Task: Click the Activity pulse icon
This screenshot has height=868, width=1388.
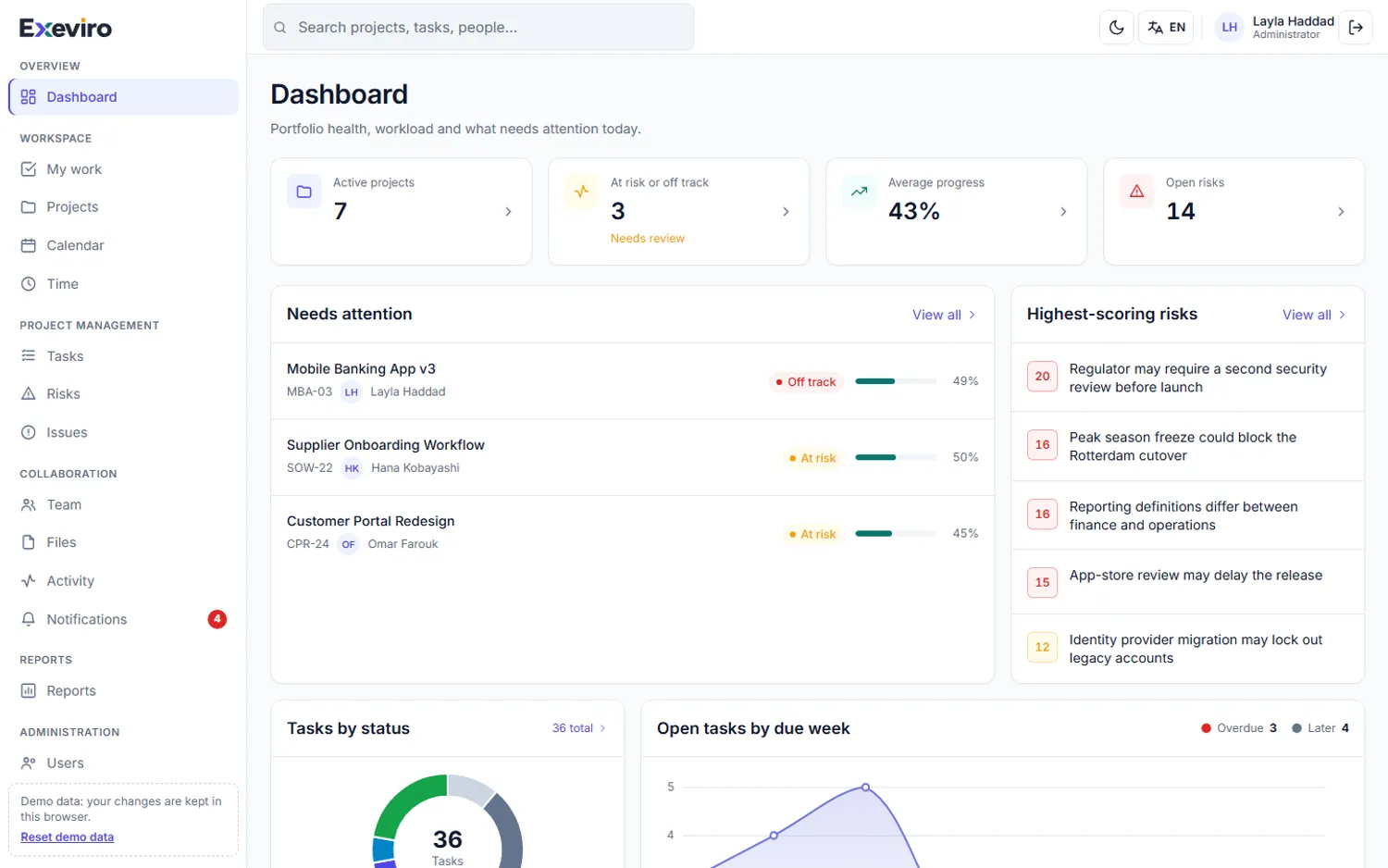Action: [x=29, y=581]
